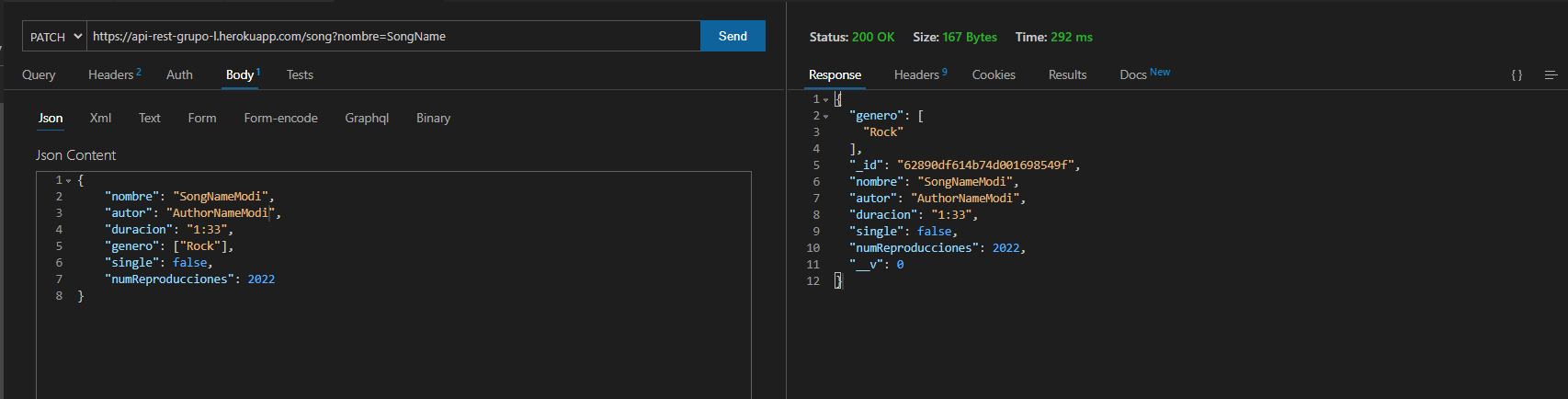Click the Status 200 OK text
1568x399 pixels.
[x=852, y=37]
